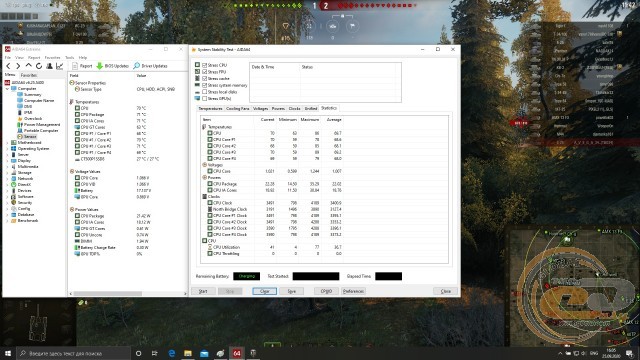Open BIOS Updates from the toolbar

112,66
